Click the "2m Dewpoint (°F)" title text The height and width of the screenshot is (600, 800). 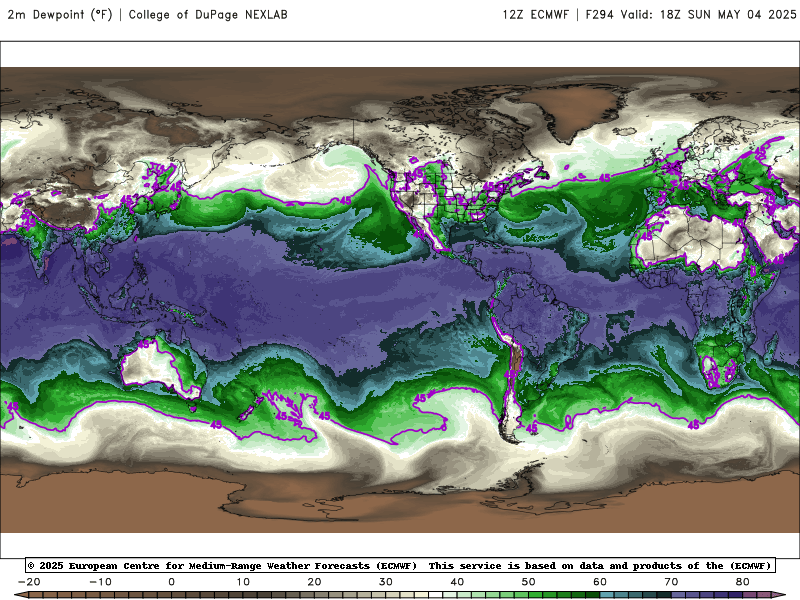60,15
